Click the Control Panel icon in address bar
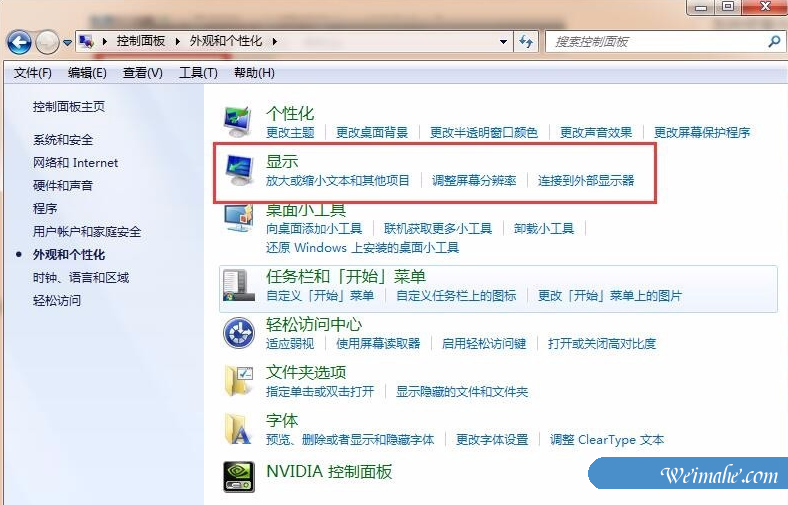The width and height of the screenshot is (788, 505). (x=86, y=41)
